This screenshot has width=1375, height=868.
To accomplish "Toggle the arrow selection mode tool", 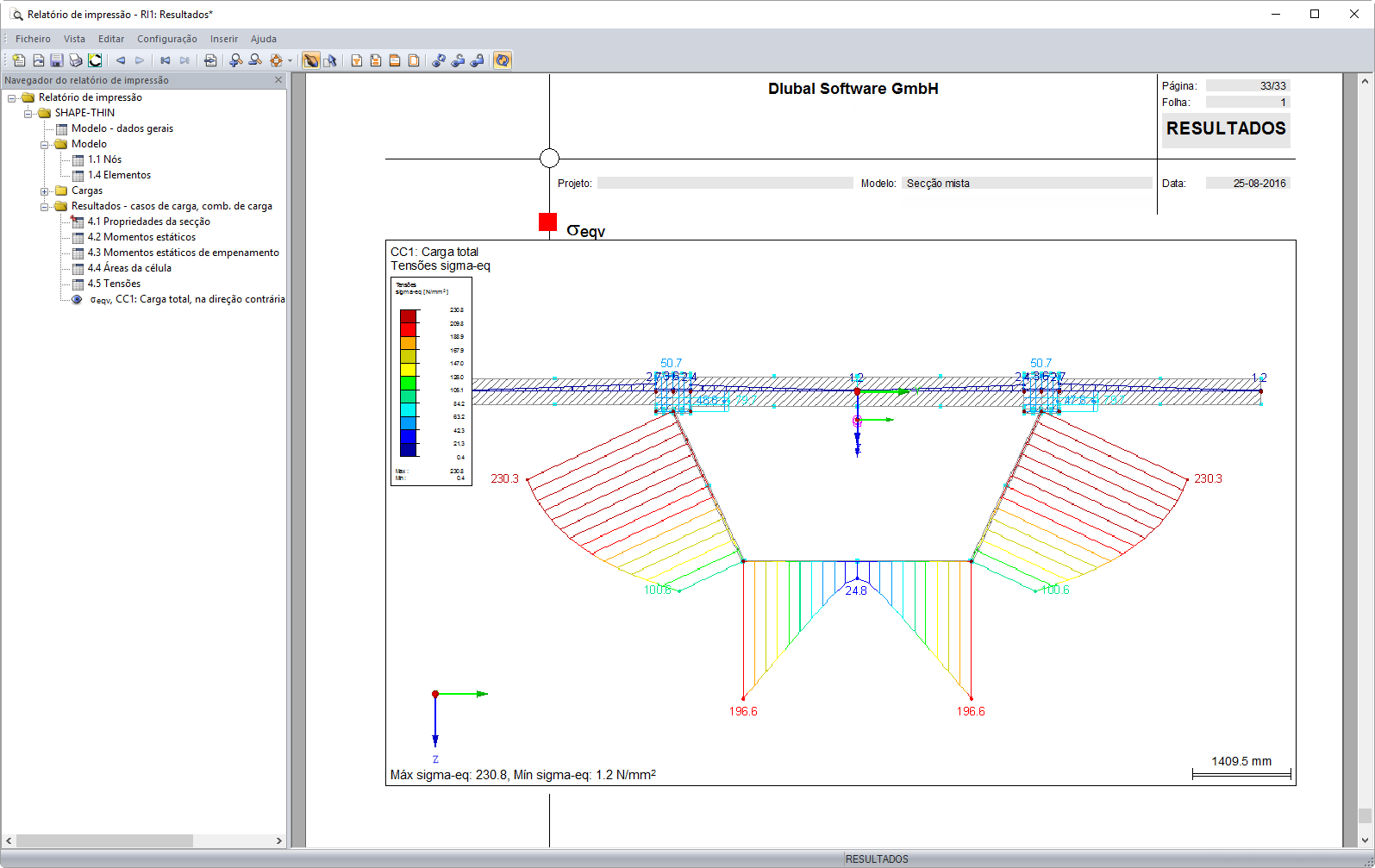I will coord(330,60).
